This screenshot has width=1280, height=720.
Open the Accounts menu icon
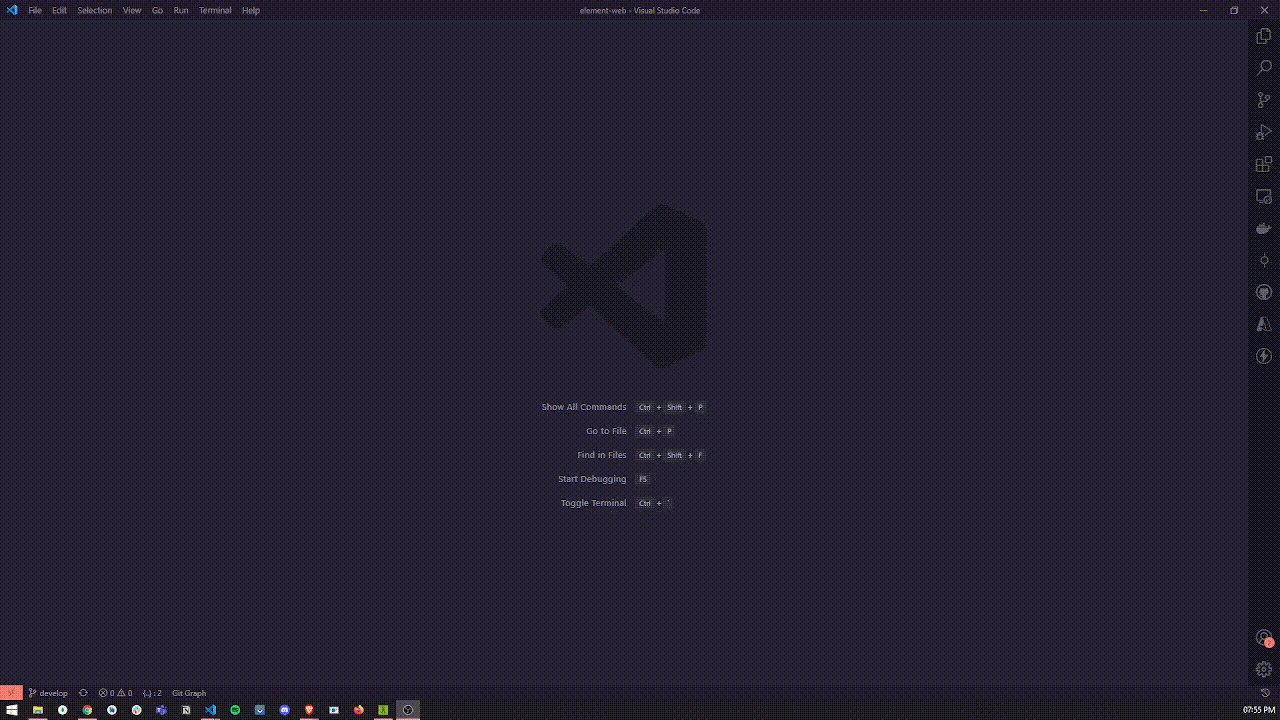click(x=1264, y=638)
